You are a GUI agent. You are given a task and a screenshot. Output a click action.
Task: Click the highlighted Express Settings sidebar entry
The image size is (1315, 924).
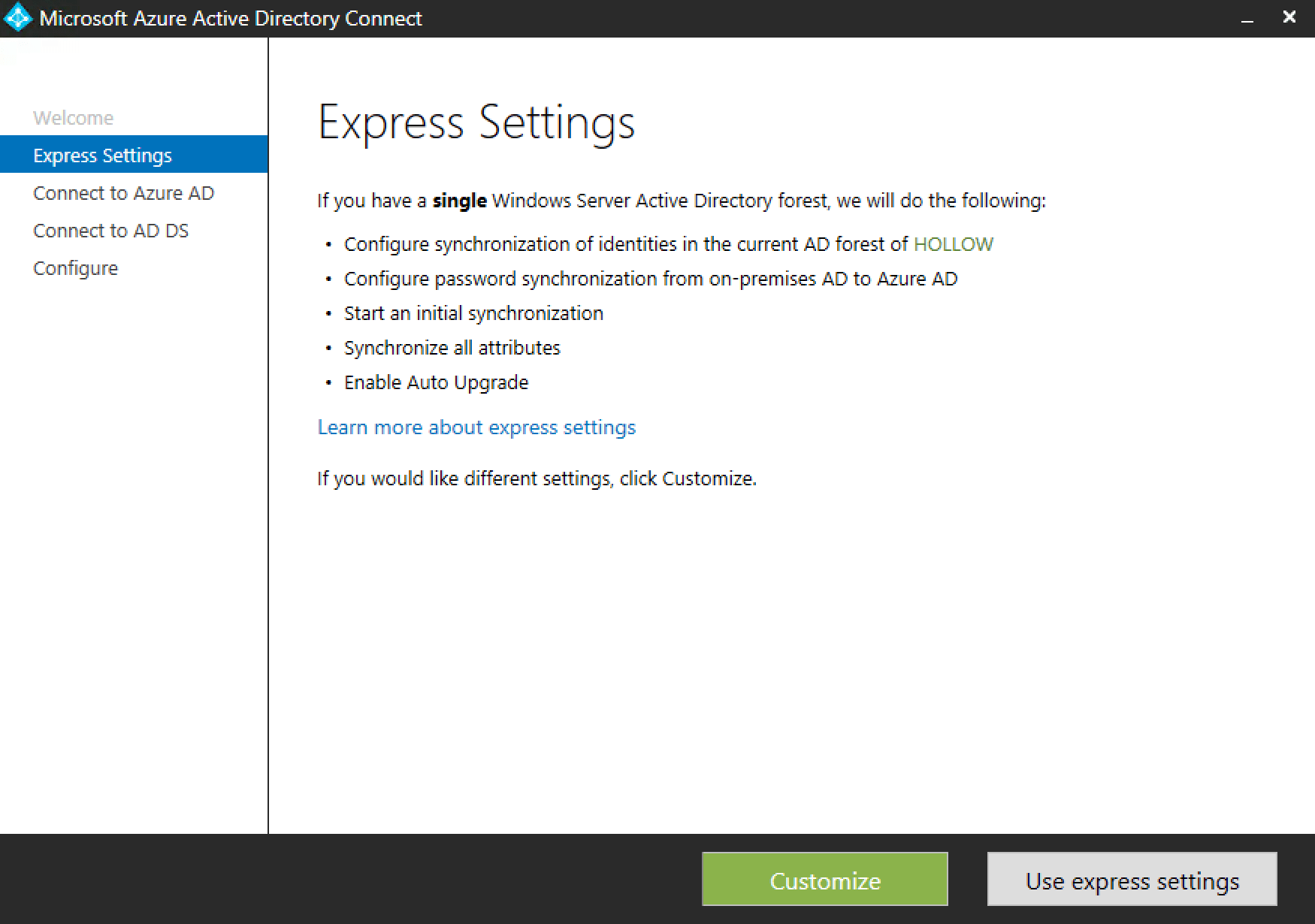point(102,155)
